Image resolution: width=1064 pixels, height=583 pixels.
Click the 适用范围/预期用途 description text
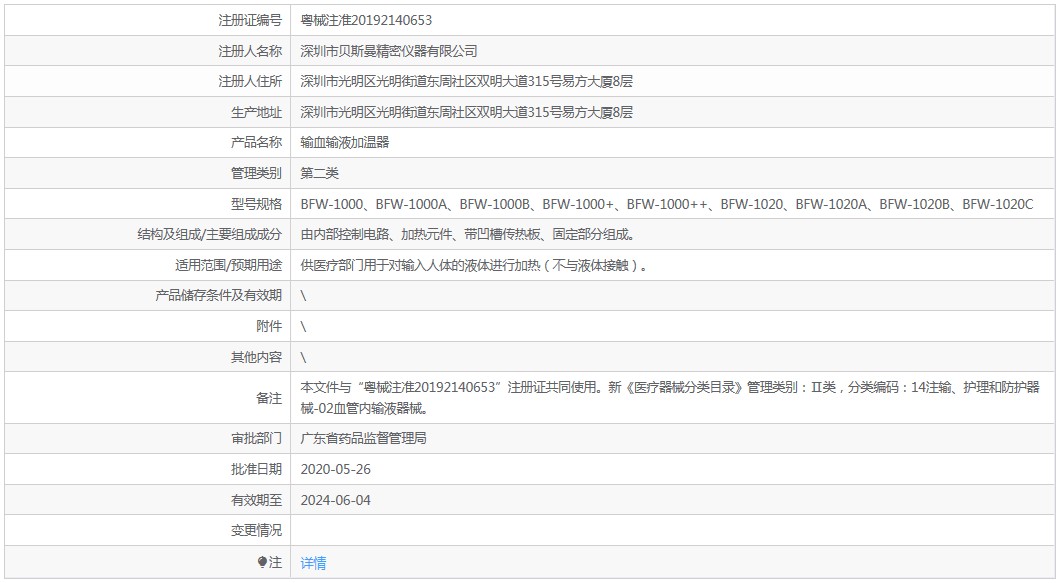tap(474, 265)
